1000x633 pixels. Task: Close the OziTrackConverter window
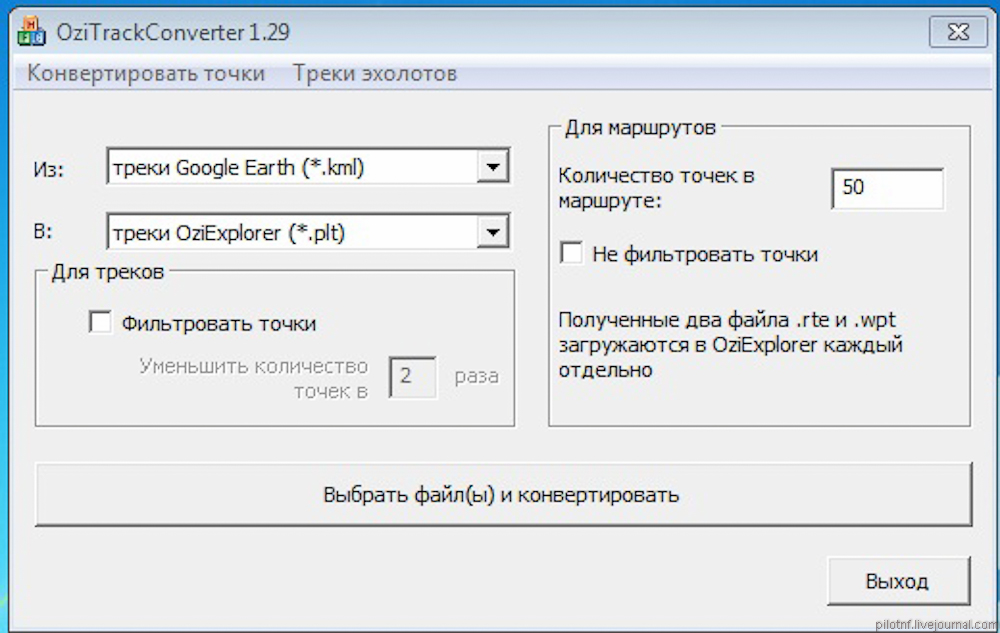pyautogui.click(x=958, y=32)
